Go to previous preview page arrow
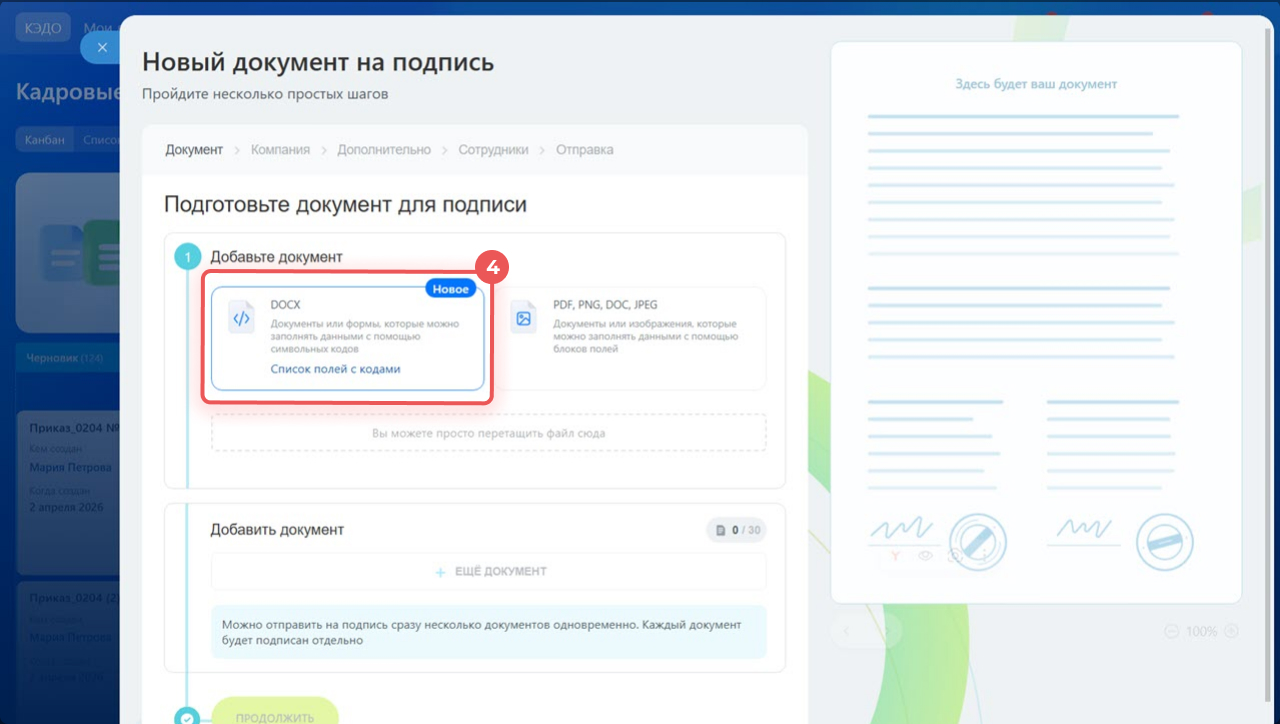This screenshot has height=724, width=1280. [846, 631]
